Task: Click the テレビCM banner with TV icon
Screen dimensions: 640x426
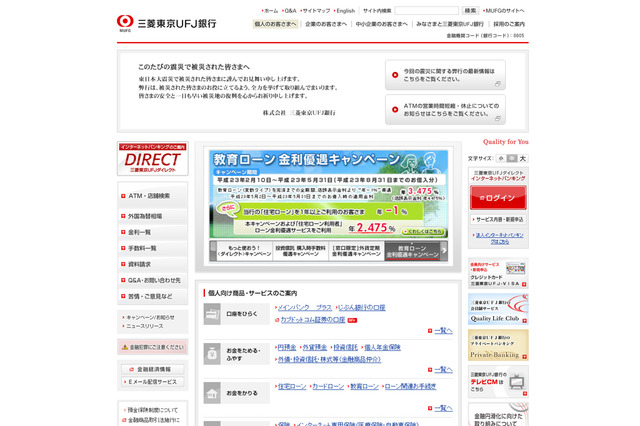Action: [x=498, y=382]
